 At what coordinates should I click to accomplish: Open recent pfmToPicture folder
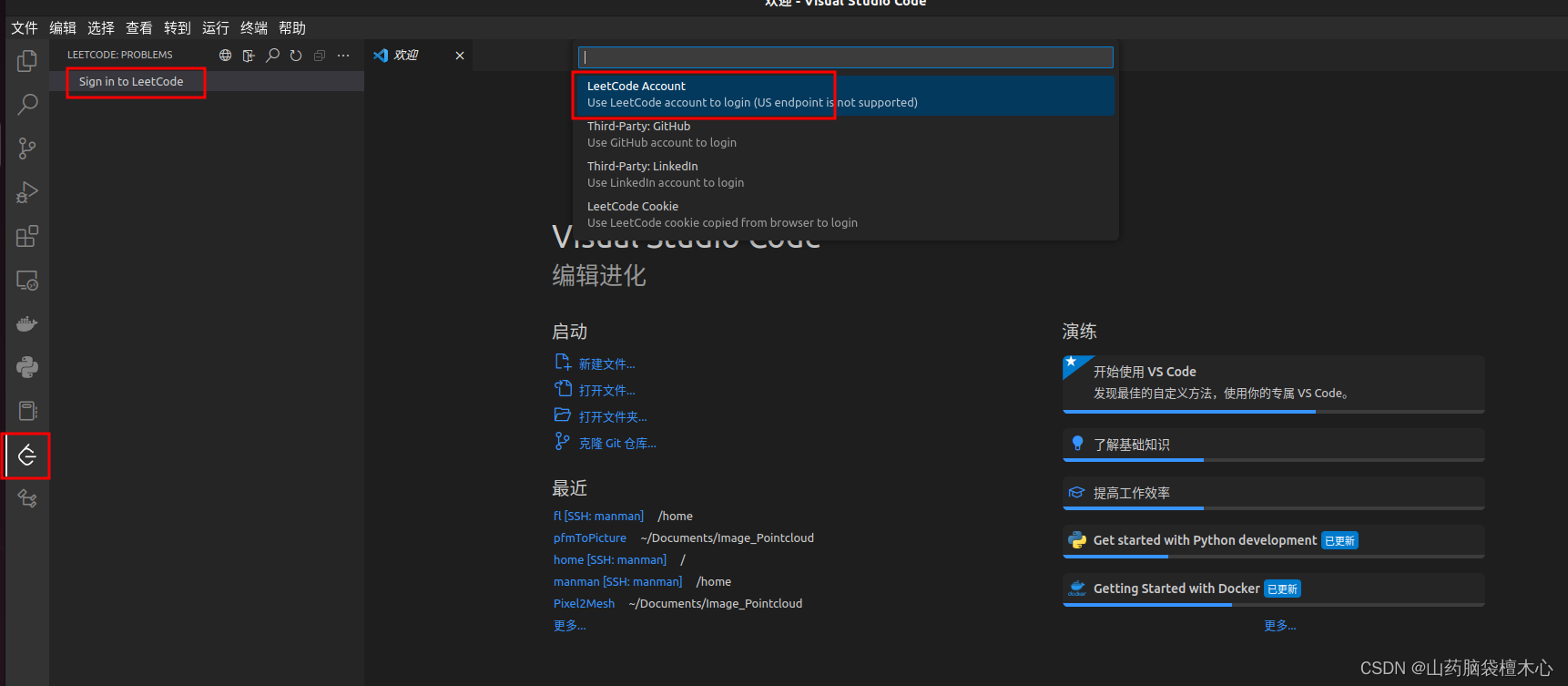point(590,538)
